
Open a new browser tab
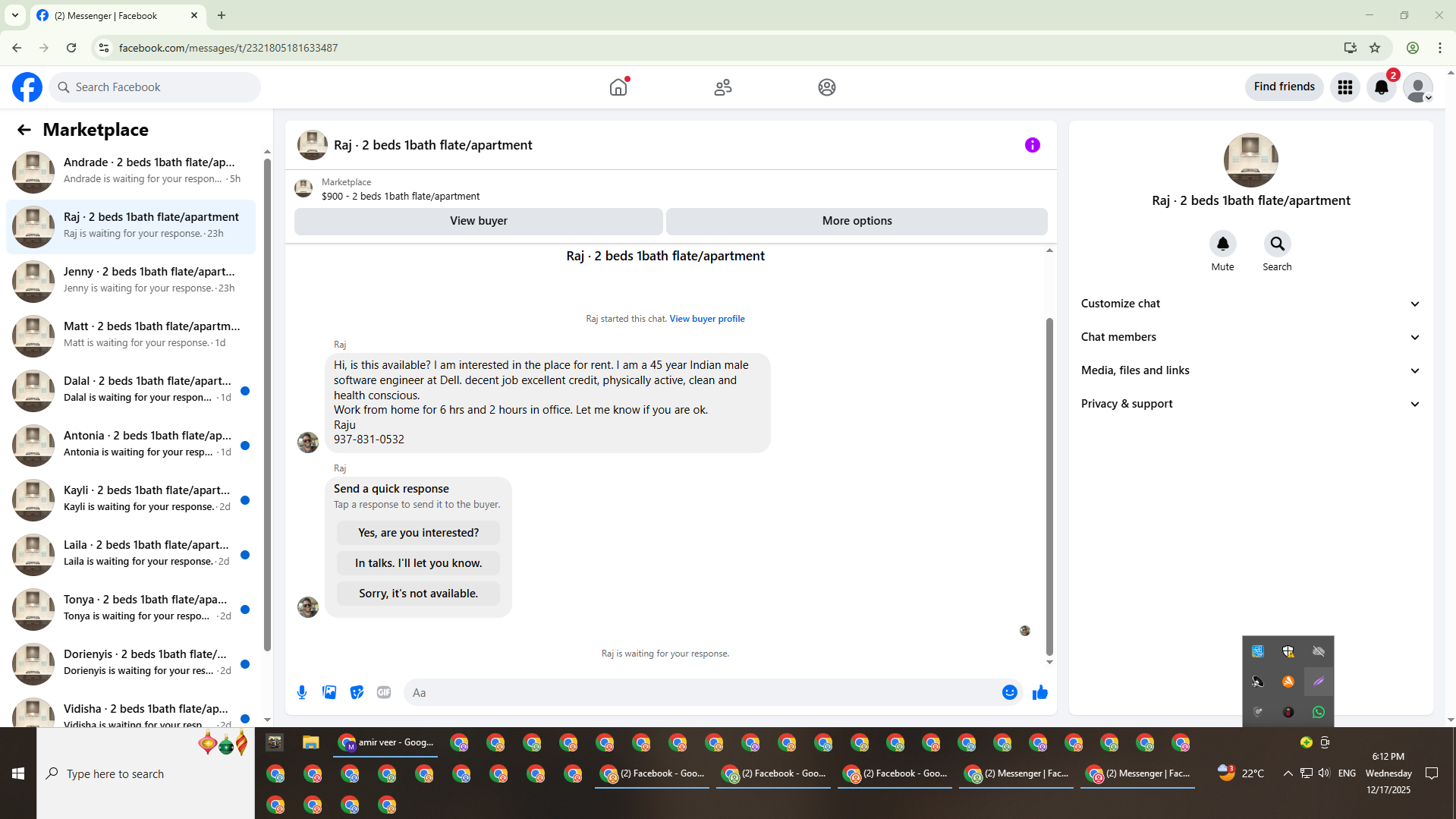(x=222, y=15)
